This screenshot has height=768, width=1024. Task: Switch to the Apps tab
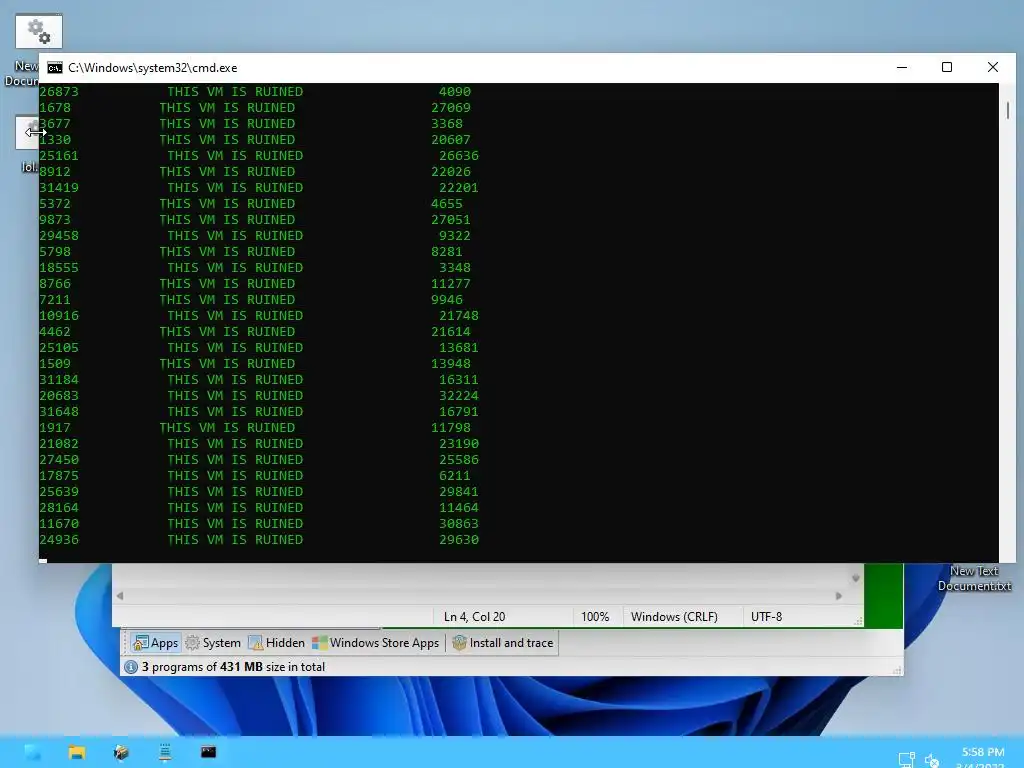(x=155, y=643)
